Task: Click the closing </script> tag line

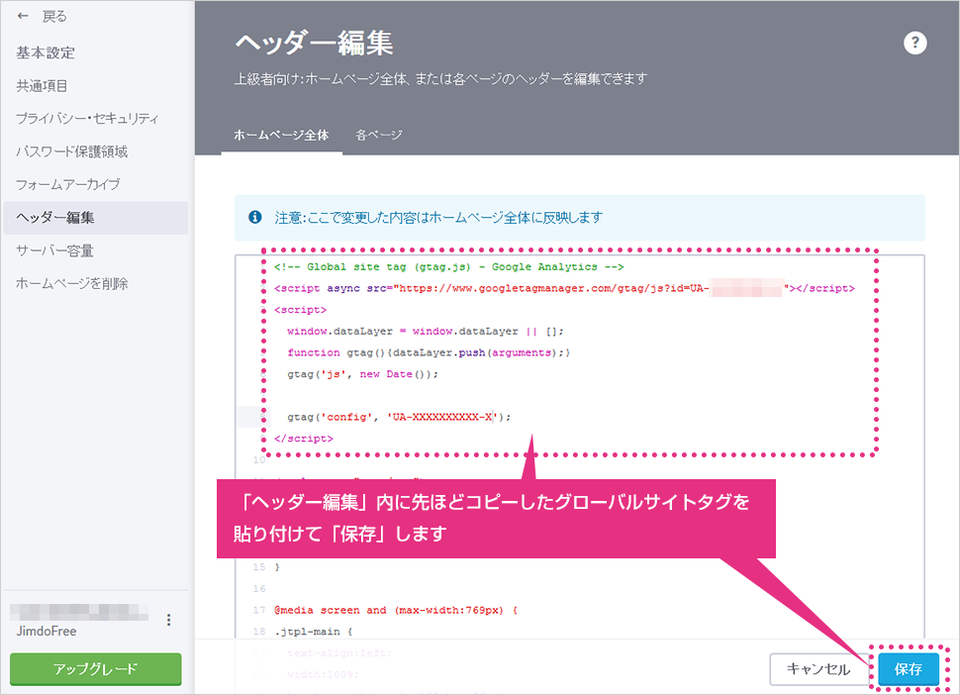Action: 304,438
